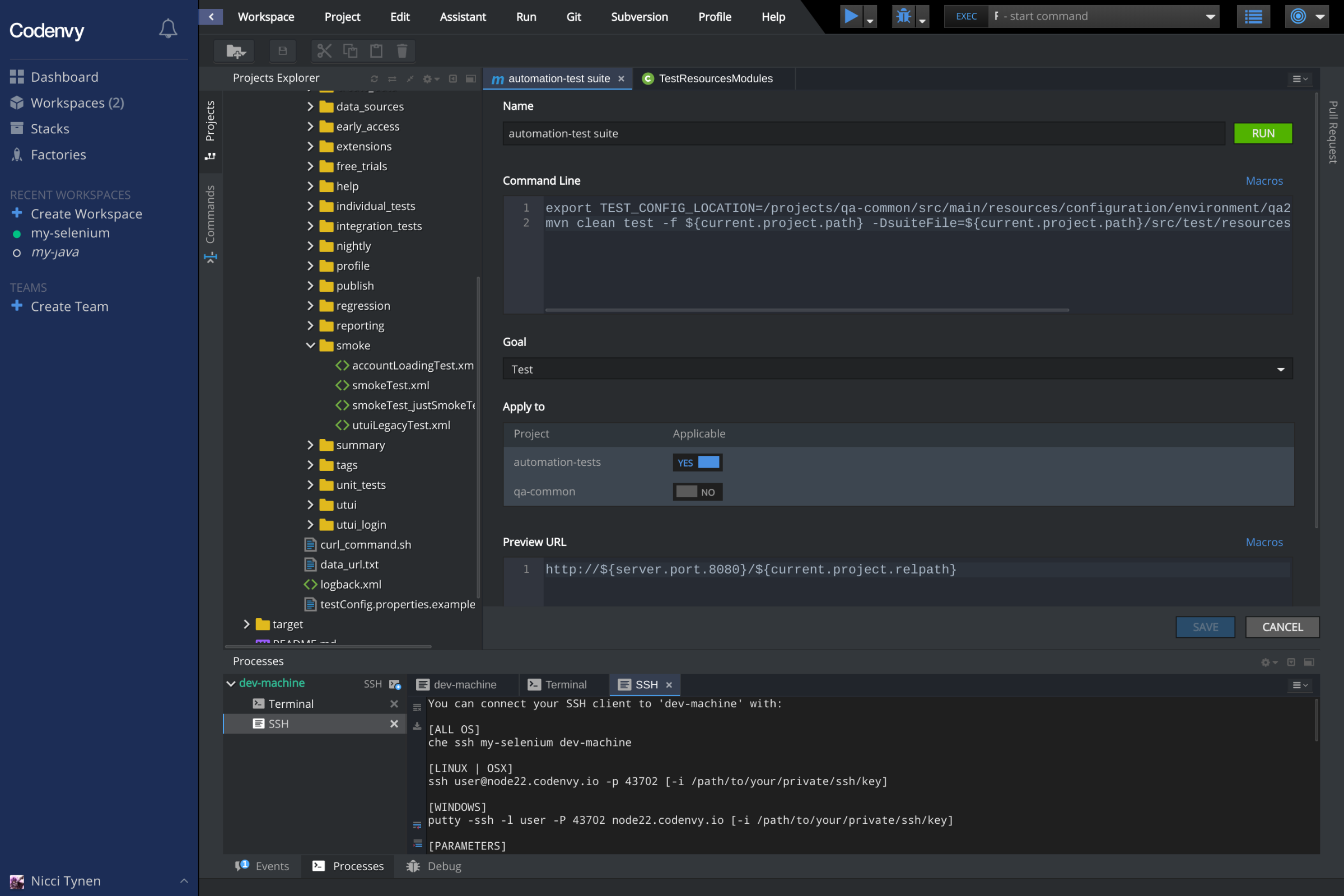Image resolution: width=1344 pixels, height=896 pixels.
Task: Click the Run play icon in the header
Action: [851, 16]
